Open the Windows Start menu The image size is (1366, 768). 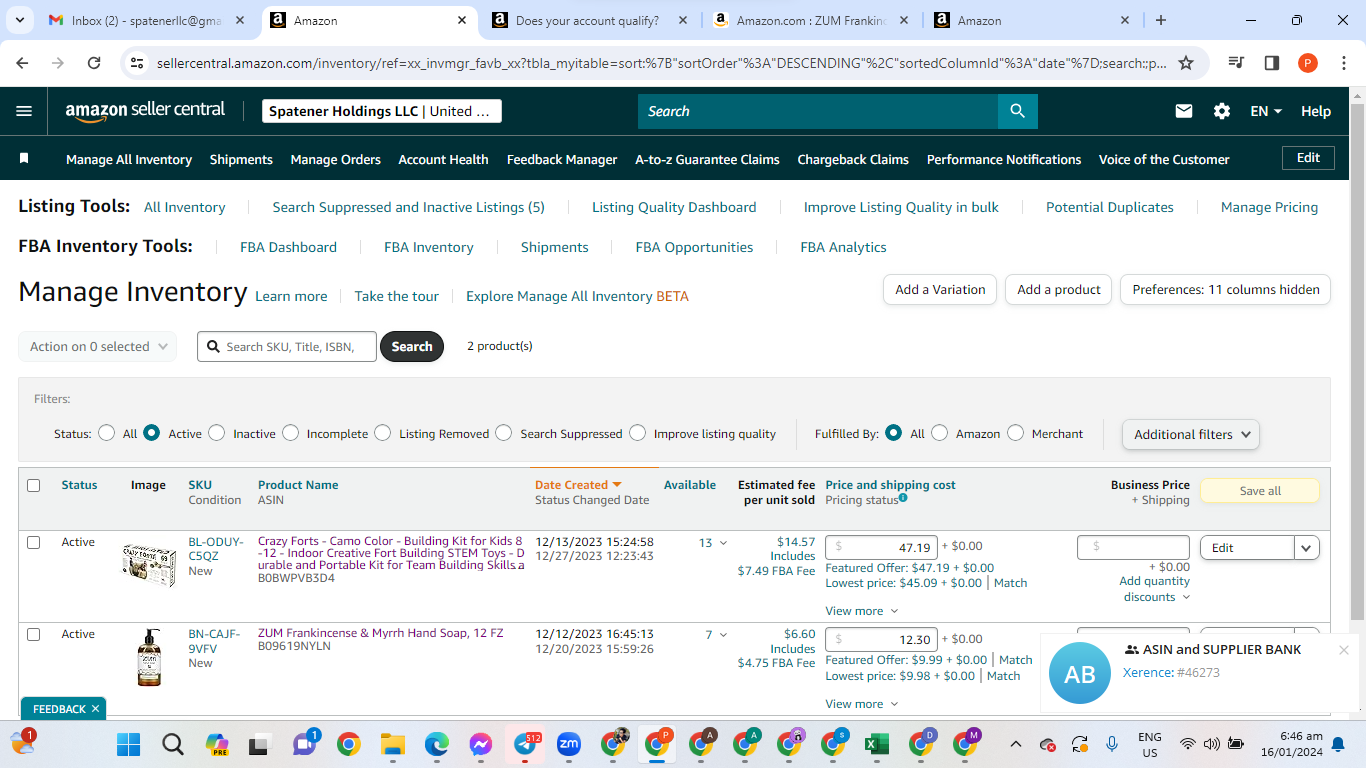pyautogui.click(x=129, y=744)
